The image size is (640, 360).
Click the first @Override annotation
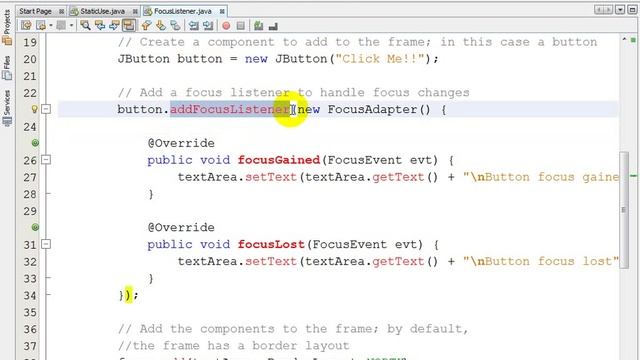tap(181, 143)
